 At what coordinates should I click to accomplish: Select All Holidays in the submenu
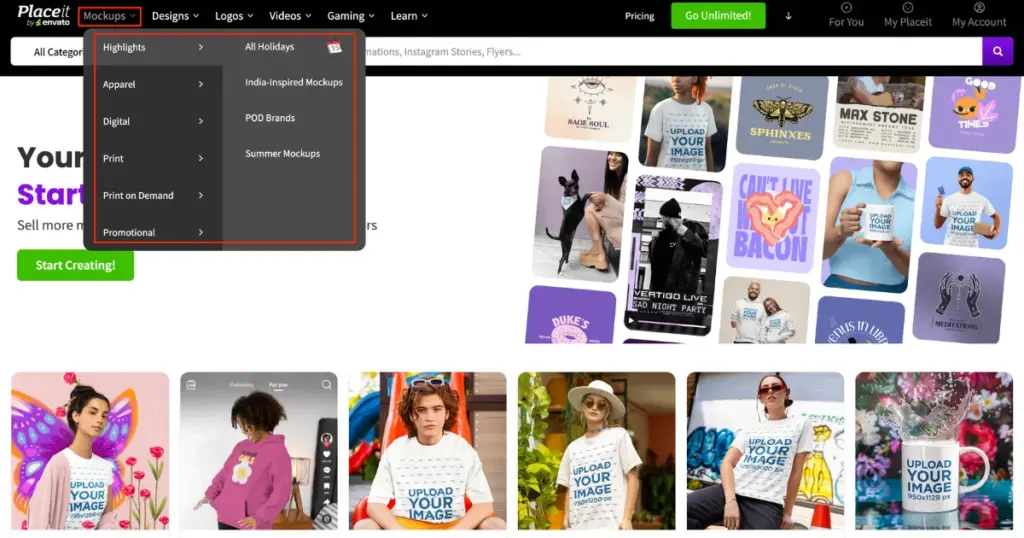[x=269, y=46]
